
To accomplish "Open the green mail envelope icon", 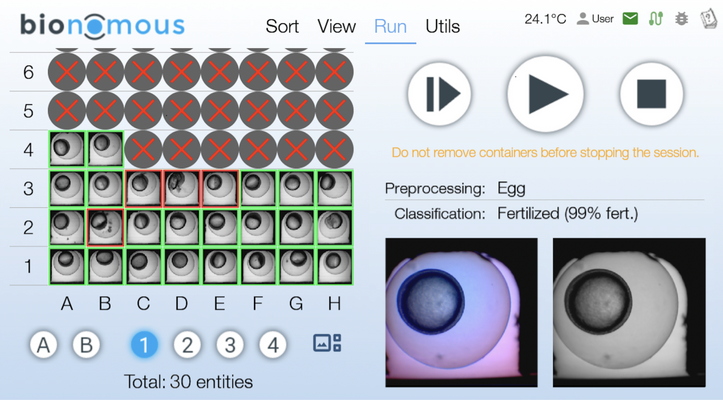I will pyautogui.click(x=630, y=19).
